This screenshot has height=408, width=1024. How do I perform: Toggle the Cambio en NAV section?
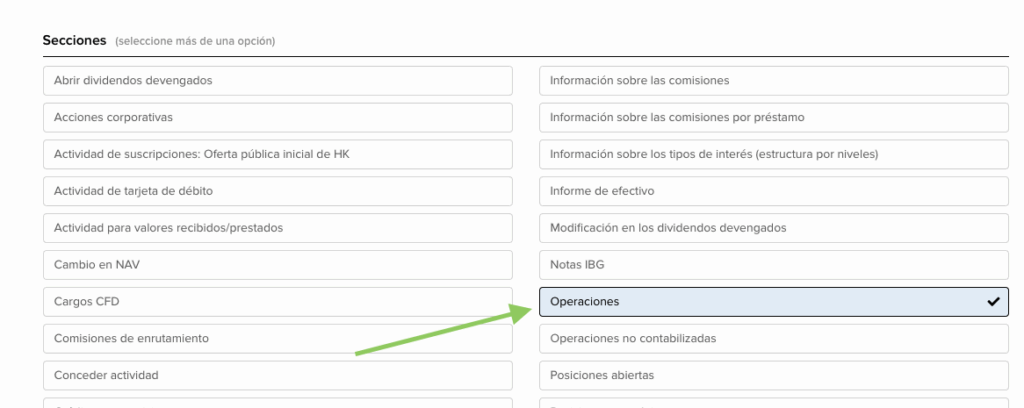(277, 265)
